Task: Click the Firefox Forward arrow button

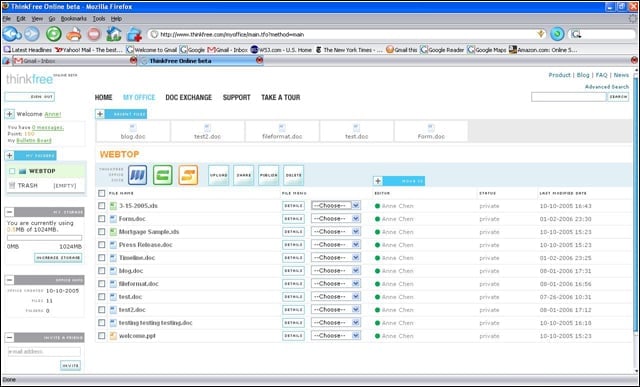Action: (32, 34)
